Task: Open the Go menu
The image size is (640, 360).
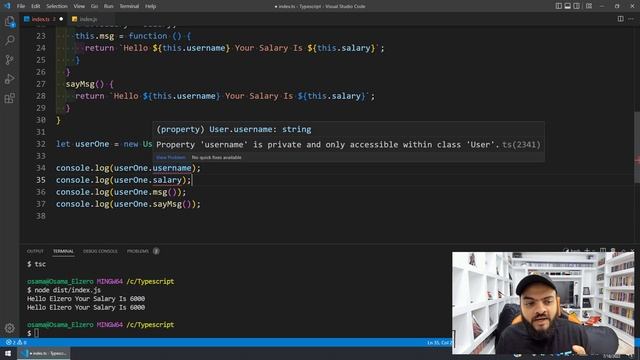Action: [94, 6]
